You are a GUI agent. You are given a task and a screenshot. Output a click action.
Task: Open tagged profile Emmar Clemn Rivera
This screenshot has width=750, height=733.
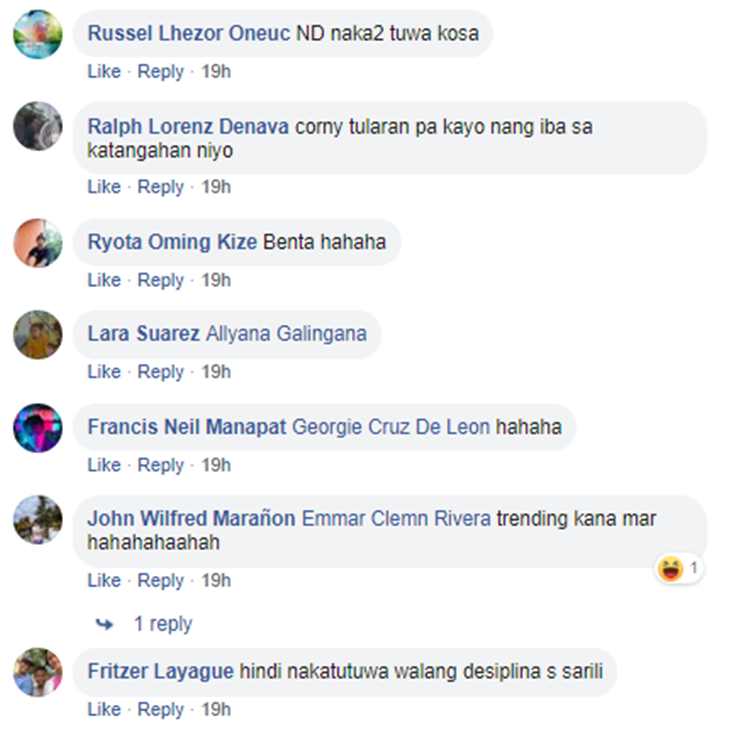click(396, 519)
